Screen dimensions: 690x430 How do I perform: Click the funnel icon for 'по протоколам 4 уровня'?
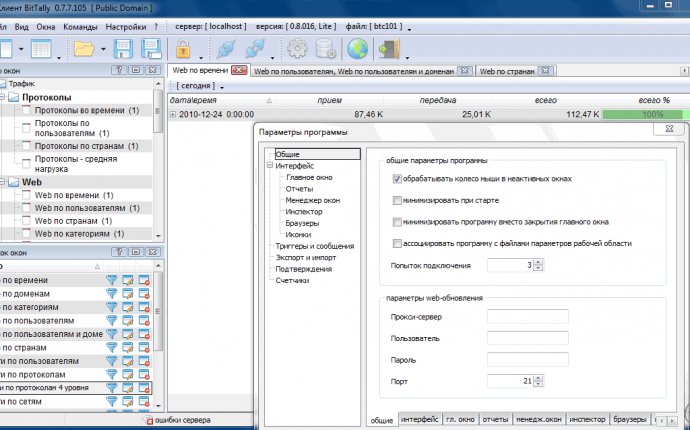(112, 388)
